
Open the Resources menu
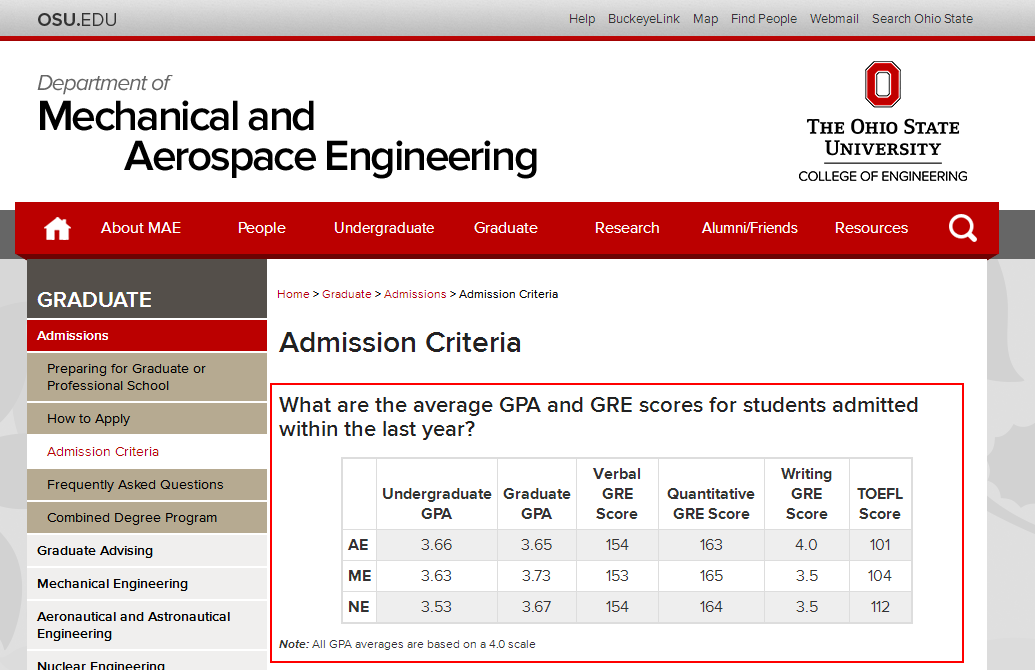(x=871, y=228)
